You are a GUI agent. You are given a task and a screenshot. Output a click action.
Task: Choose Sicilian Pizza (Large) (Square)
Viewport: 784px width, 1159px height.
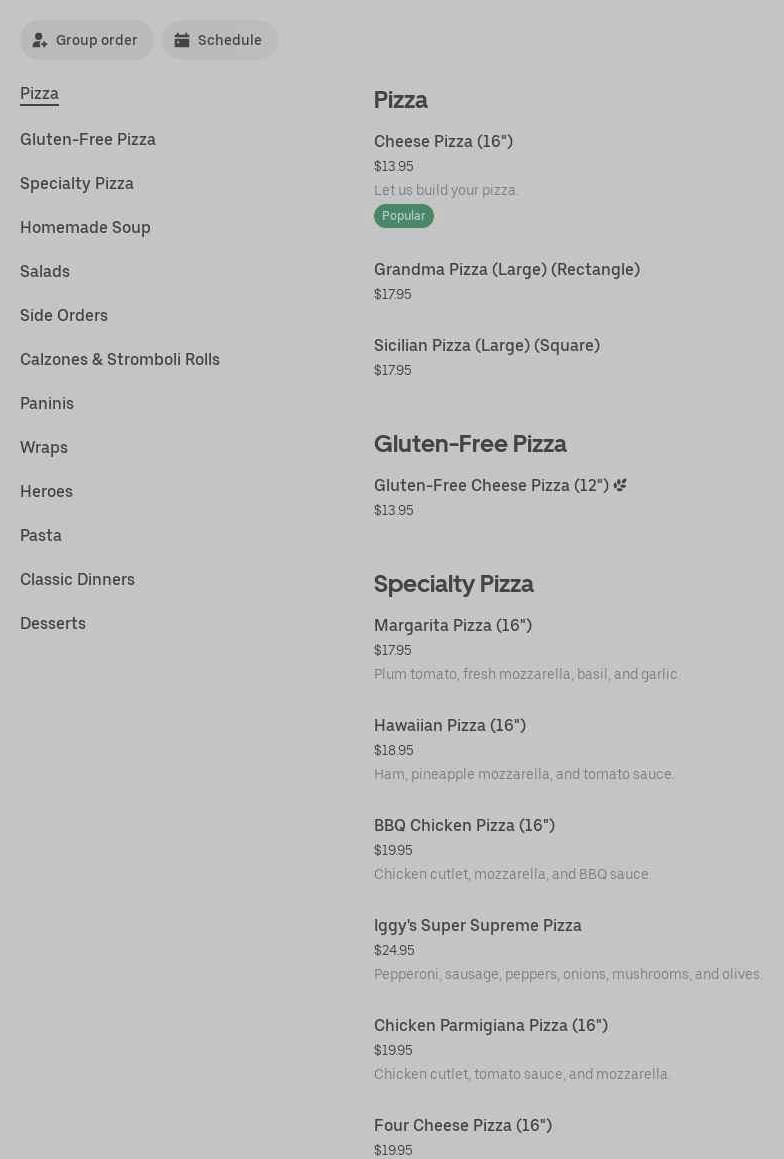[486, 346]
